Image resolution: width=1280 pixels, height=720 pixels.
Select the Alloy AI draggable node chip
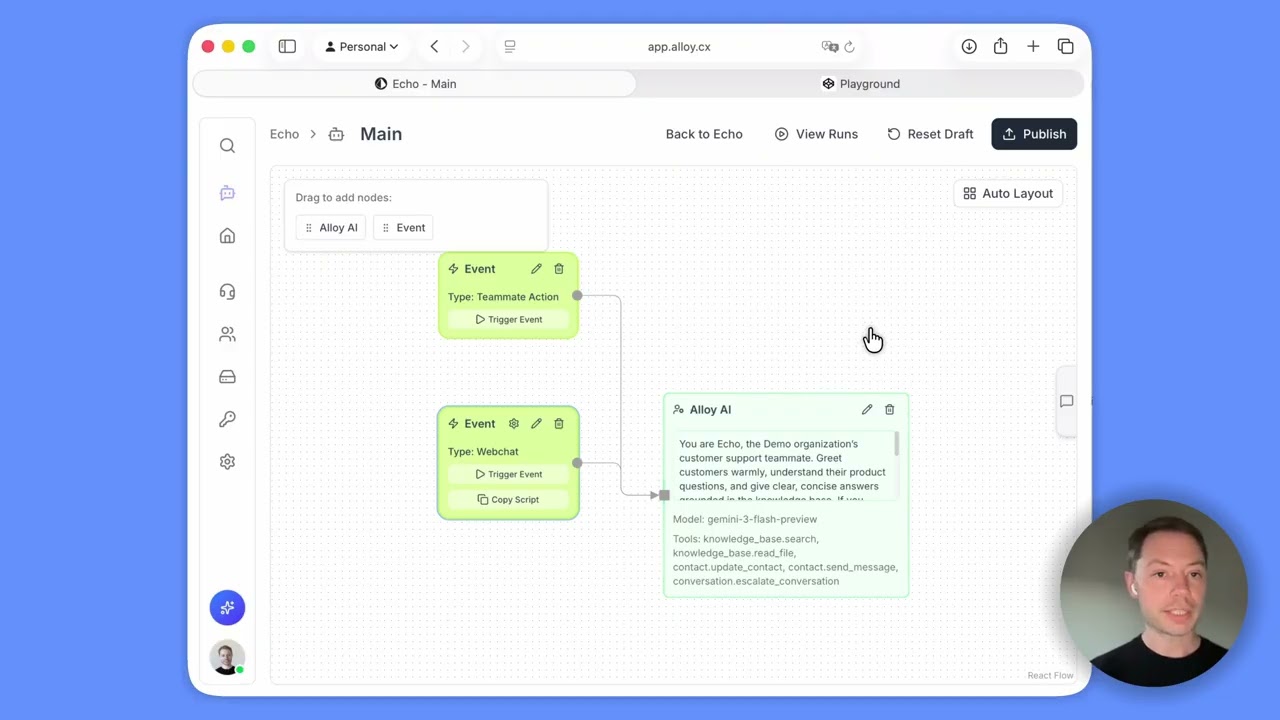click(331, 228)
